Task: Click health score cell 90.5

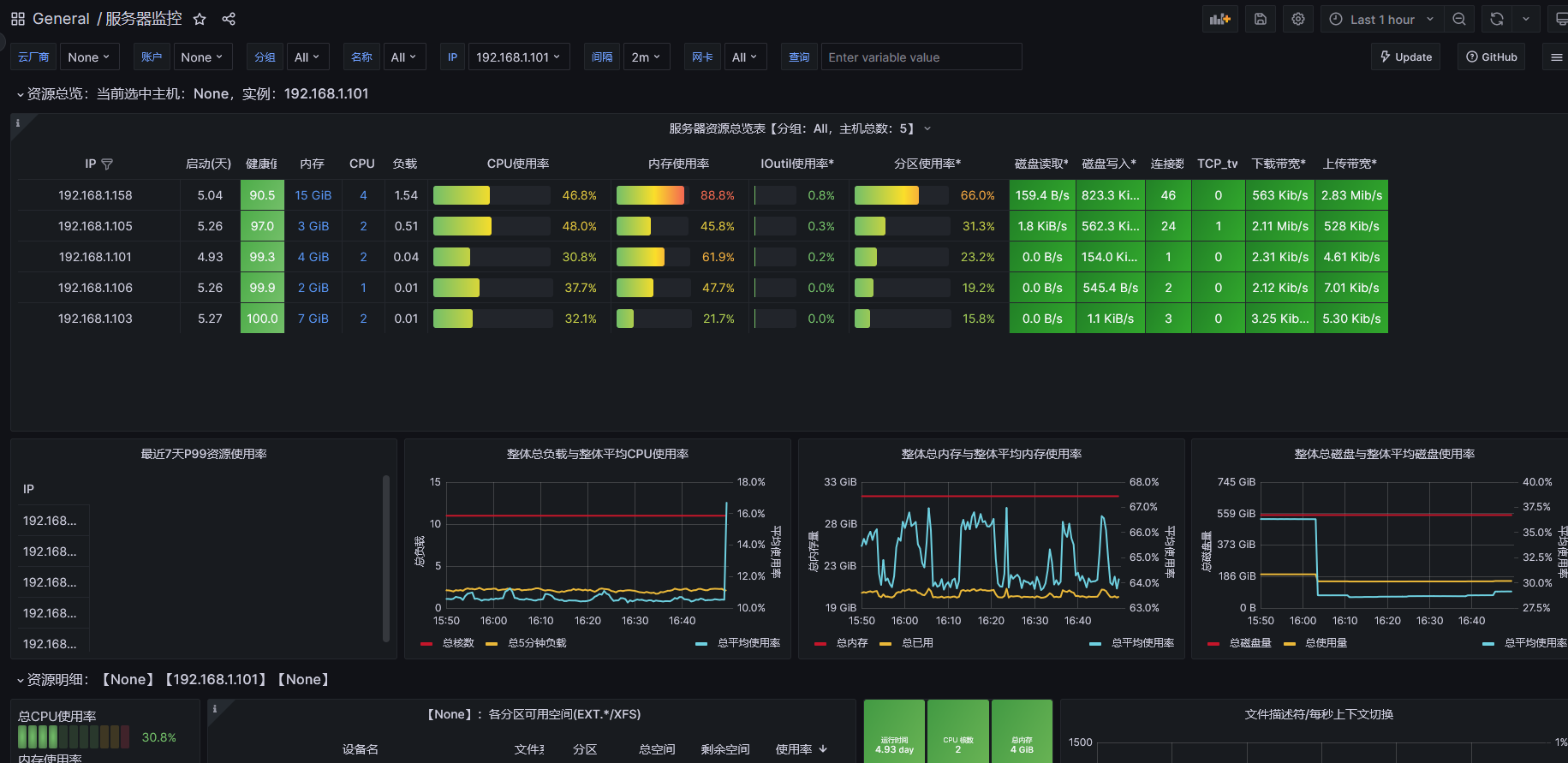Action: point(262,195)
